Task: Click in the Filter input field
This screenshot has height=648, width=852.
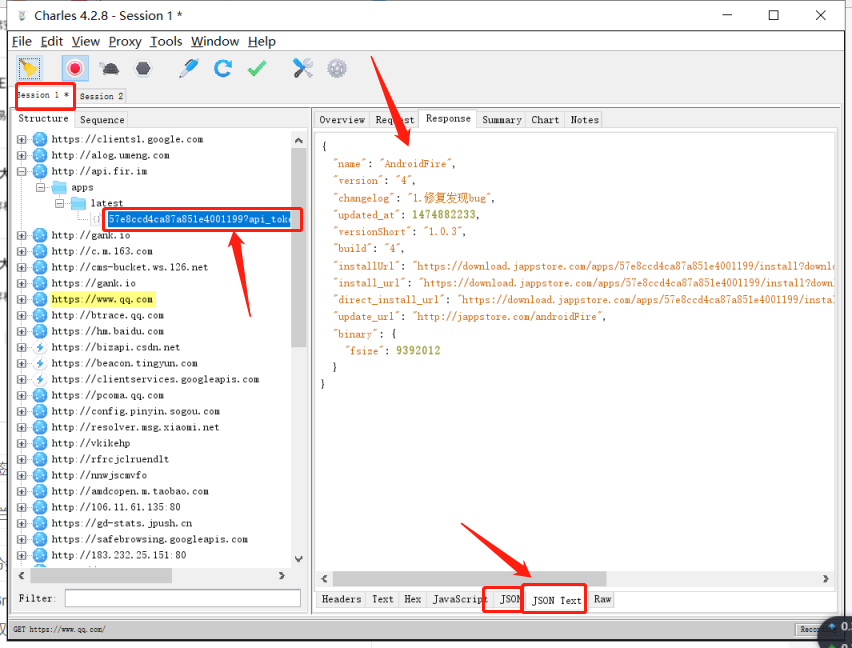Action: coord(183,598)
